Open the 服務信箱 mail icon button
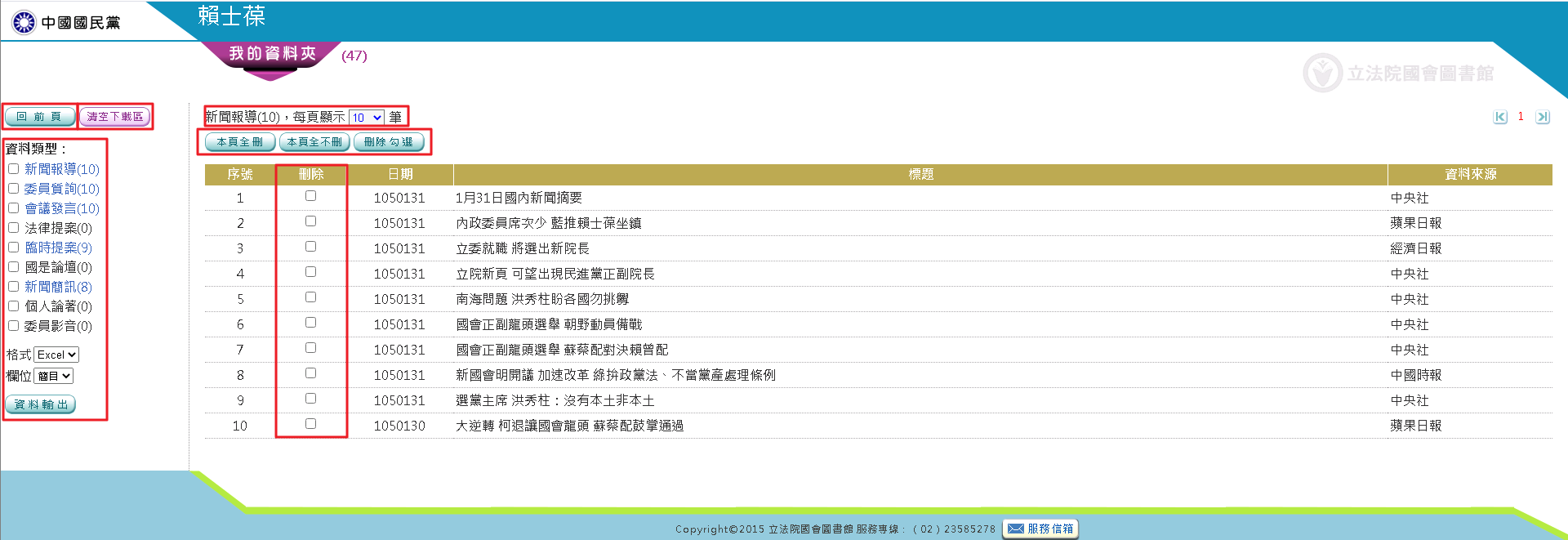This screenshot has width=1568, height=540. point(1040,529)
